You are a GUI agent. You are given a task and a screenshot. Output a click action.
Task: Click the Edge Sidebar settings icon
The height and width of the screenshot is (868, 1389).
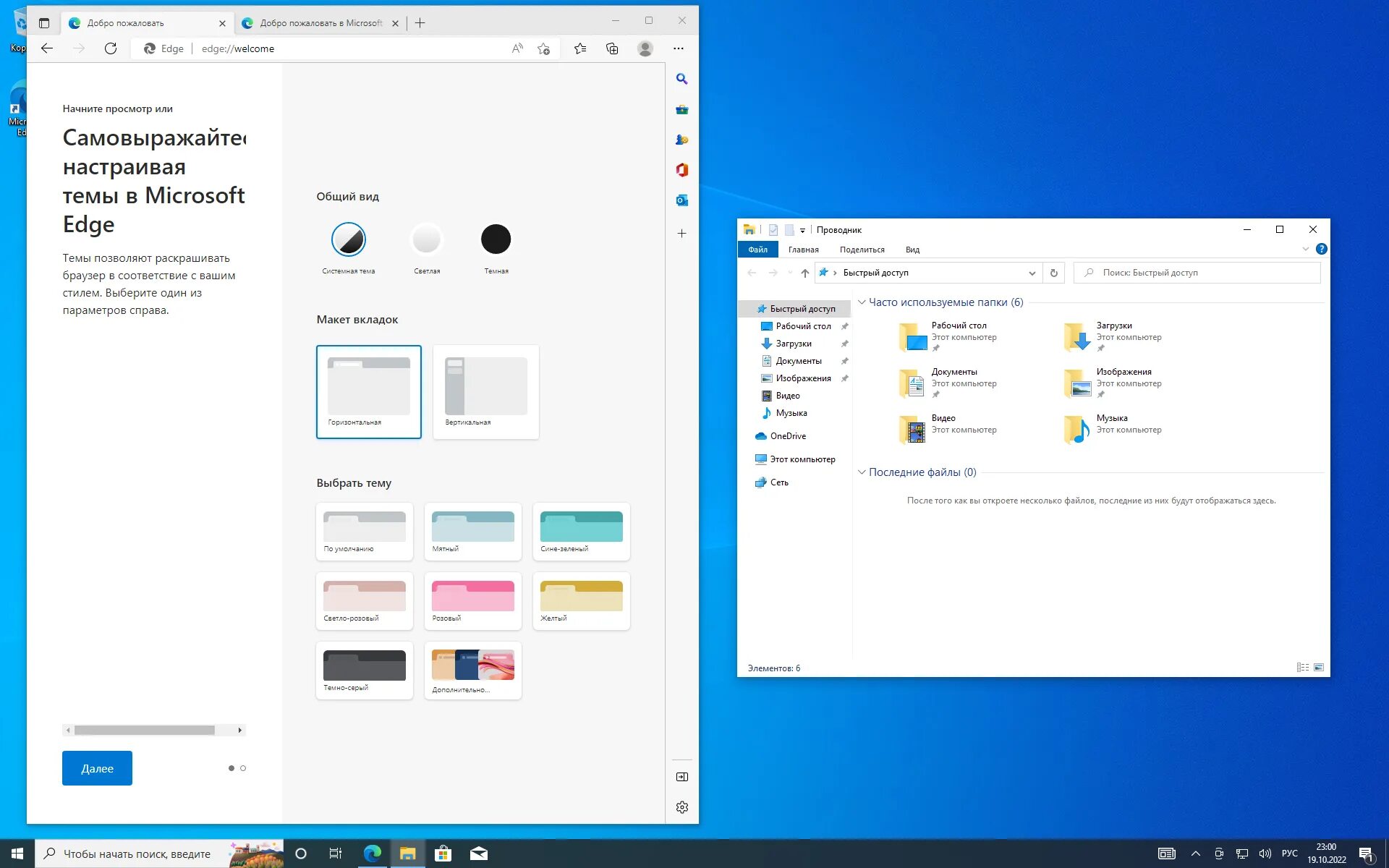point(682,807)
